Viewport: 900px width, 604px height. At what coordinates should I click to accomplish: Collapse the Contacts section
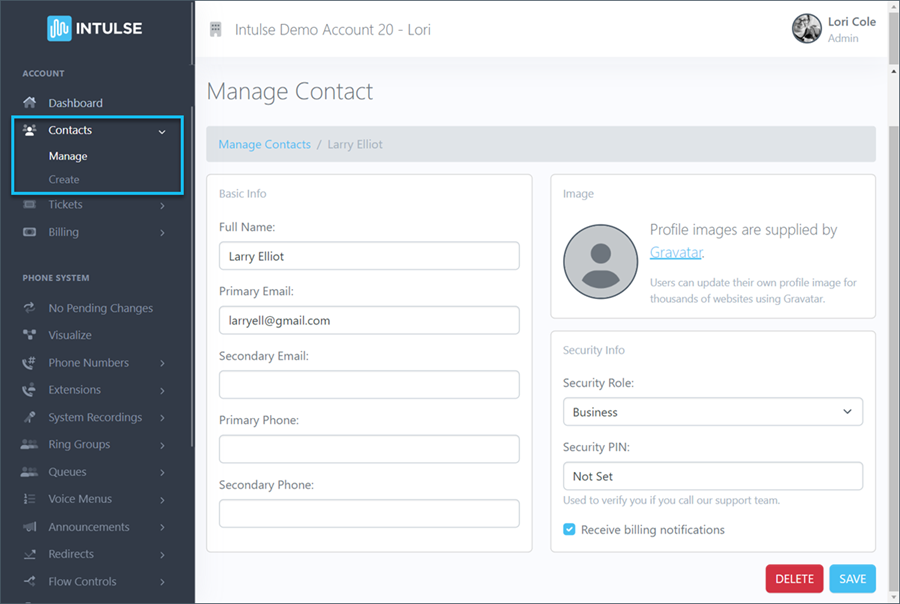click(70, 130)
